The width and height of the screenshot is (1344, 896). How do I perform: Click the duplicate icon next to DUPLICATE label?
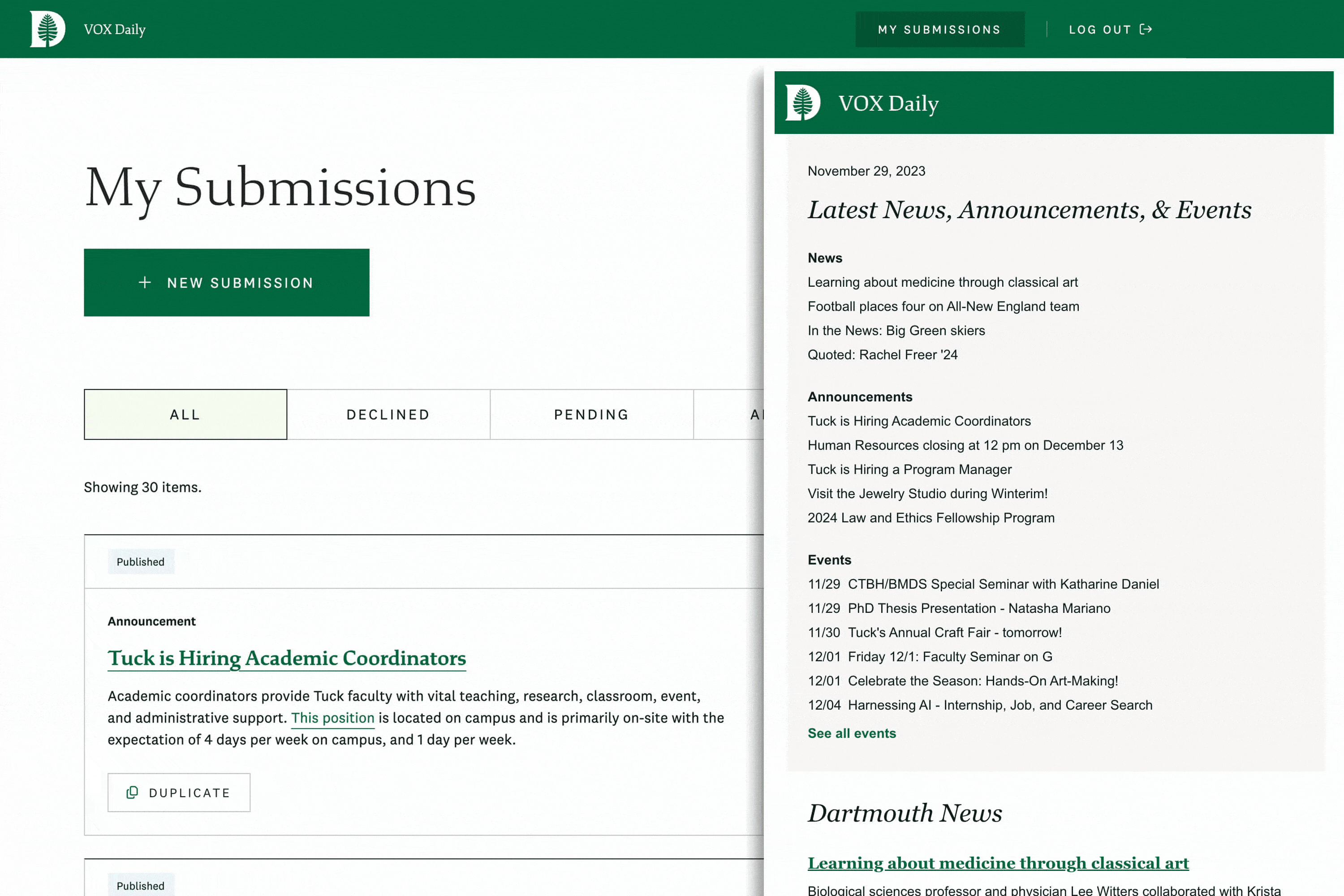click(x=133, y=793)
